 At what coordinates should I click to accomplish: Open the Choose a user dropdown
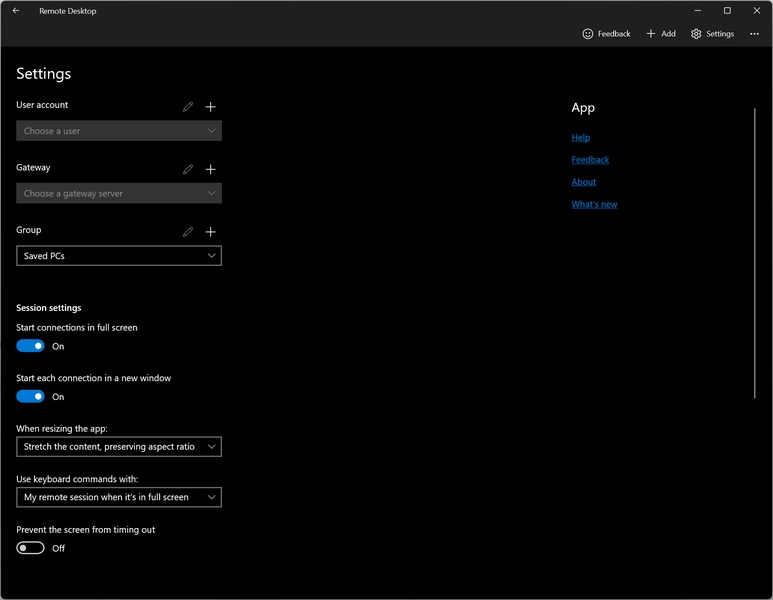(119, 131)
